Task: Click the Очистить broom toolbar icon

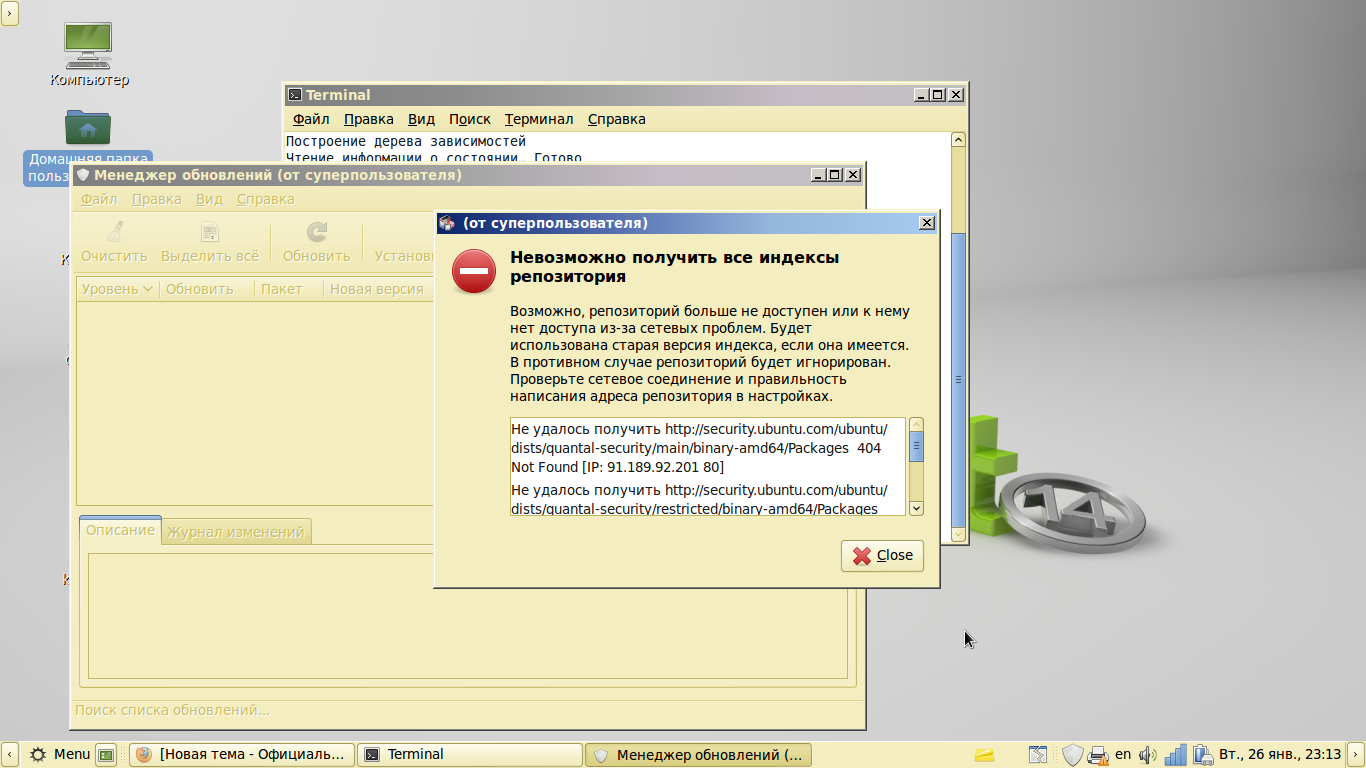Action: coord(114,233)
